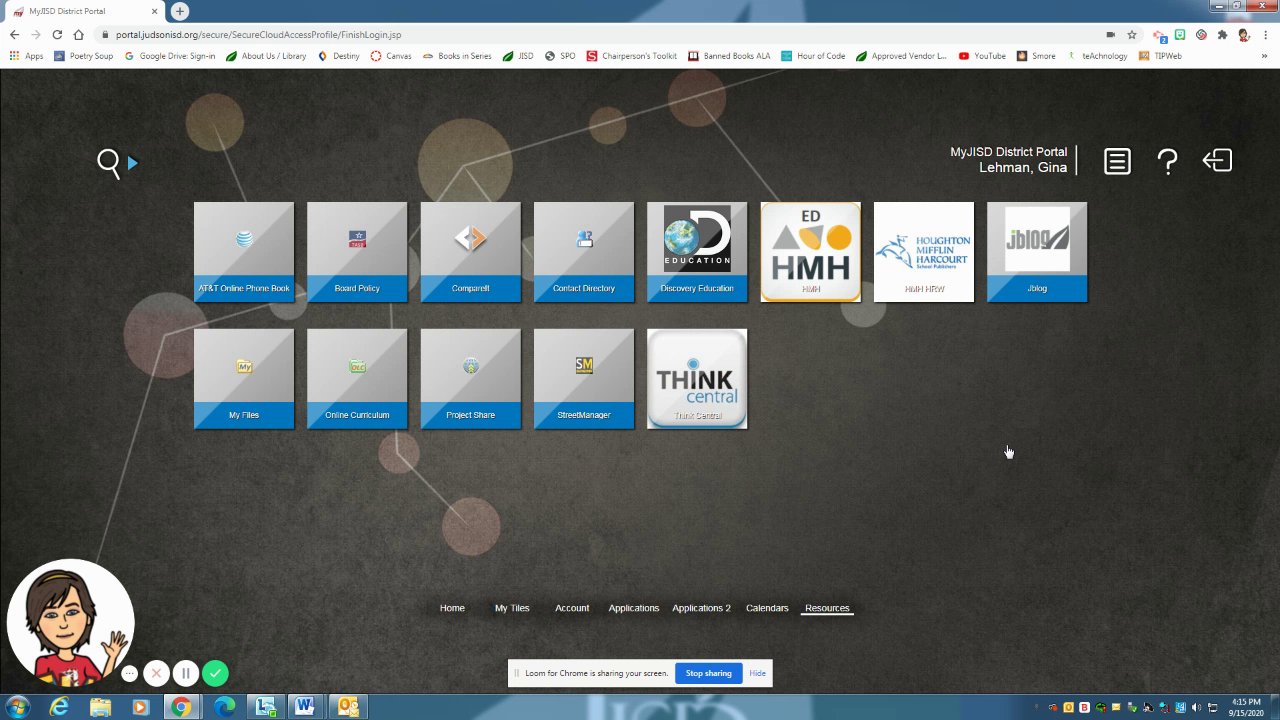
Task: Go to the Home page tab
Action: (x=452, y=608)
